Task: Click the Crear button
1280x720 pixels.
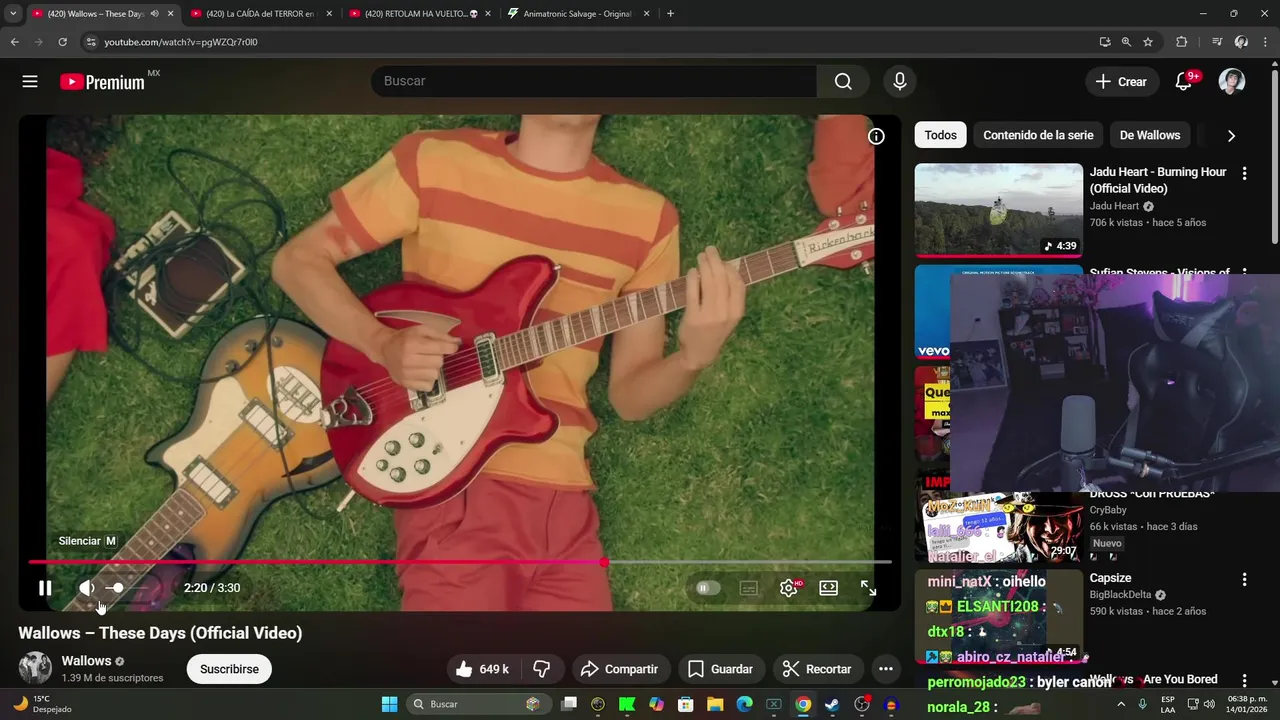Action: coord(1122,82)
